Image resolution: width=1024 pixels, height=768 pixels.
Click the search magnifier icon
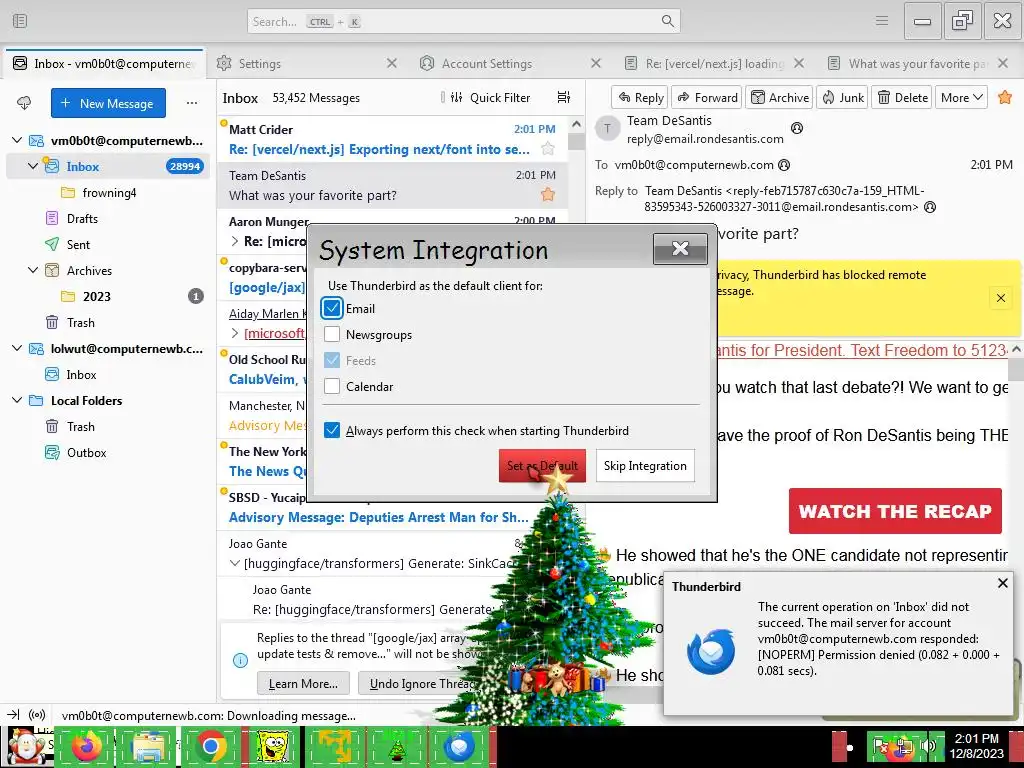click(x=667, y=21)
